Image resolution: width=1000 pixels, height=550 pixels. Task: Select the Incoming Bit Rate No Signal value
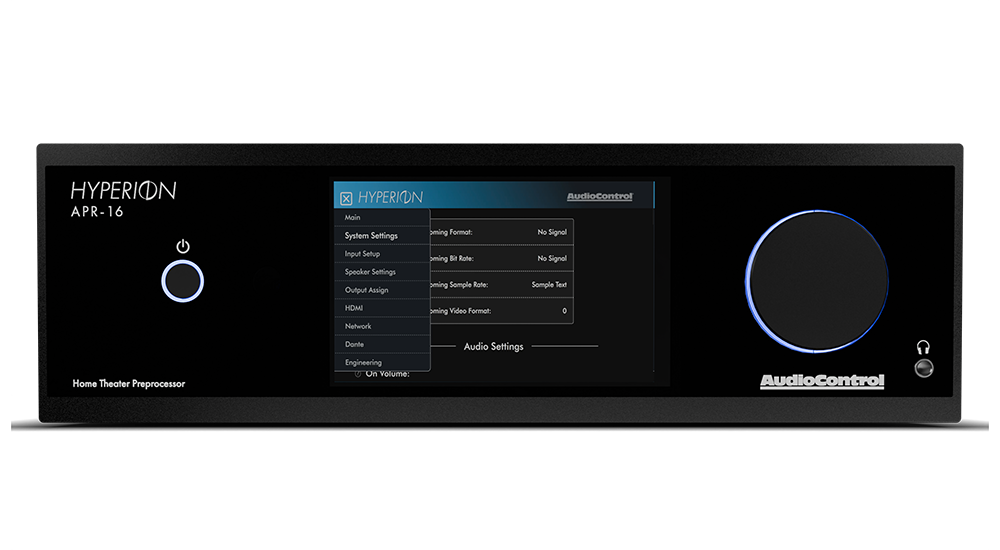point(552,258)
